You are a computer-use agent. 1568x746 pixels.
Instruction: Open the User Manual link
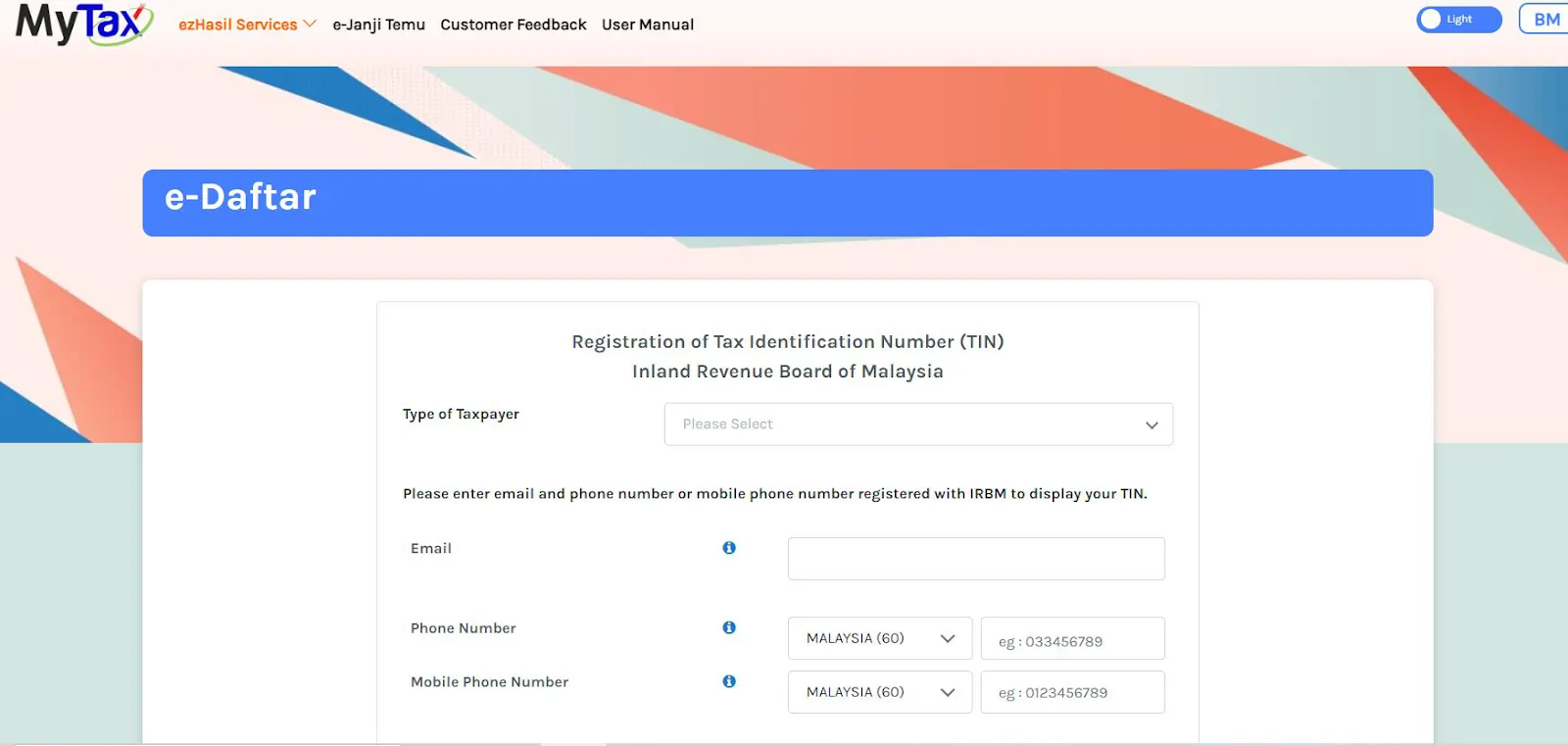click(x=648, y=25)
